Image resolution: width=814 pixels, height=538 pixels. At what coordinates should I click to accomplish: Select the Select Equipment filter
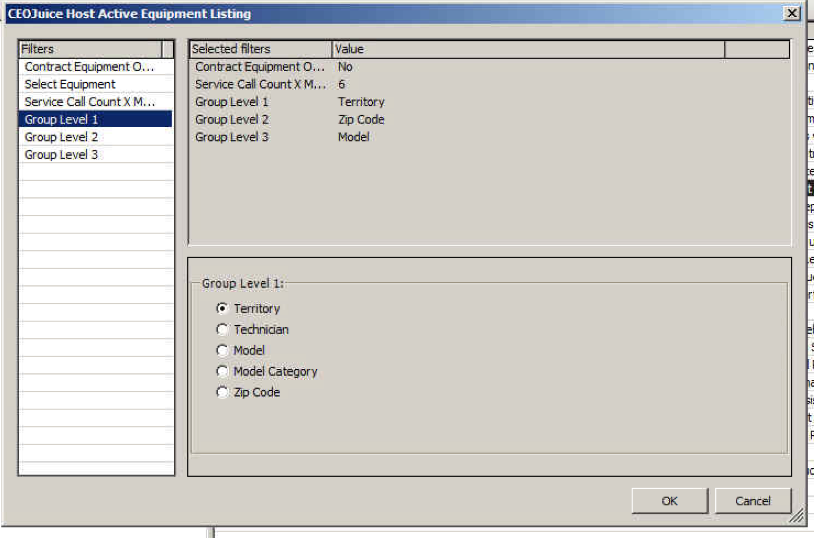pos(96,85)
